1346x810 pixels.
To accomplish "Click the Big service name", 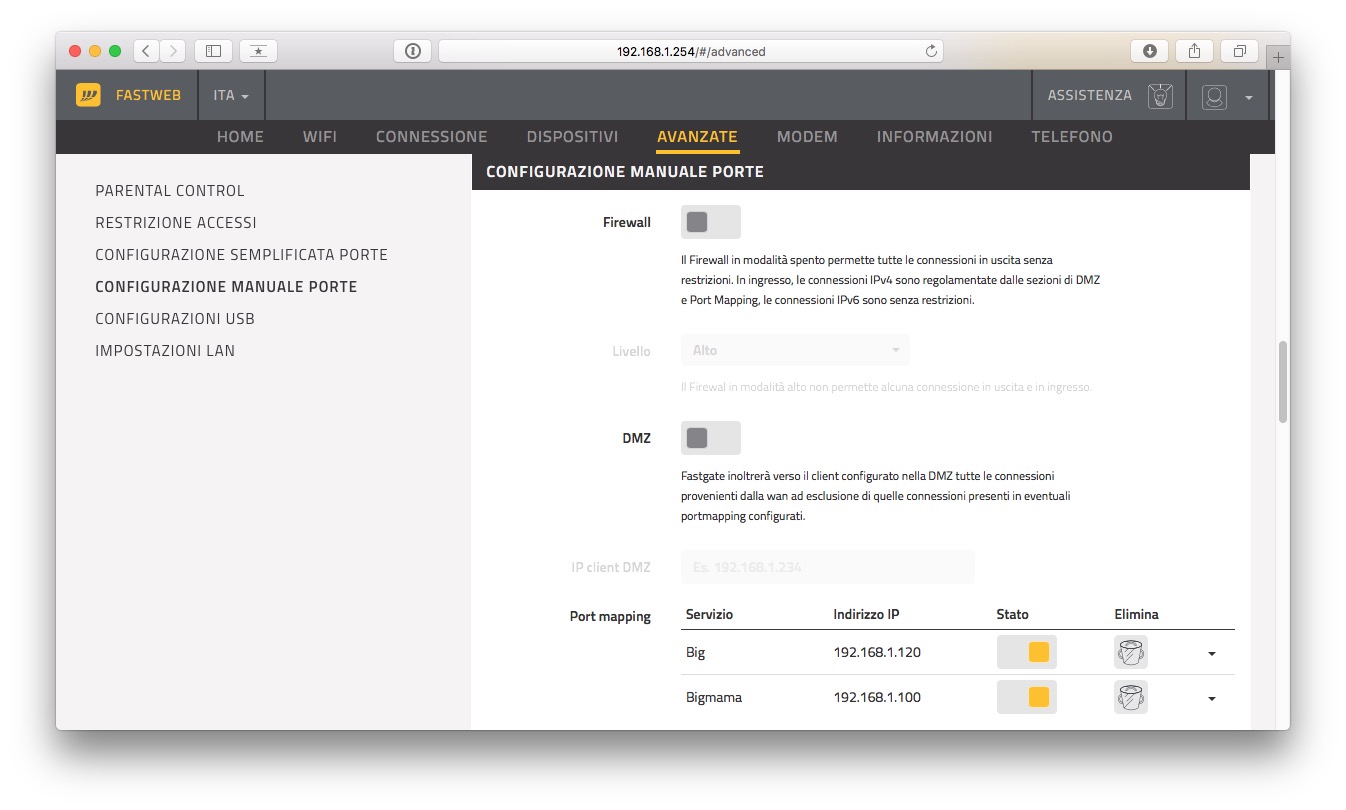I will [x=696, y=653].
